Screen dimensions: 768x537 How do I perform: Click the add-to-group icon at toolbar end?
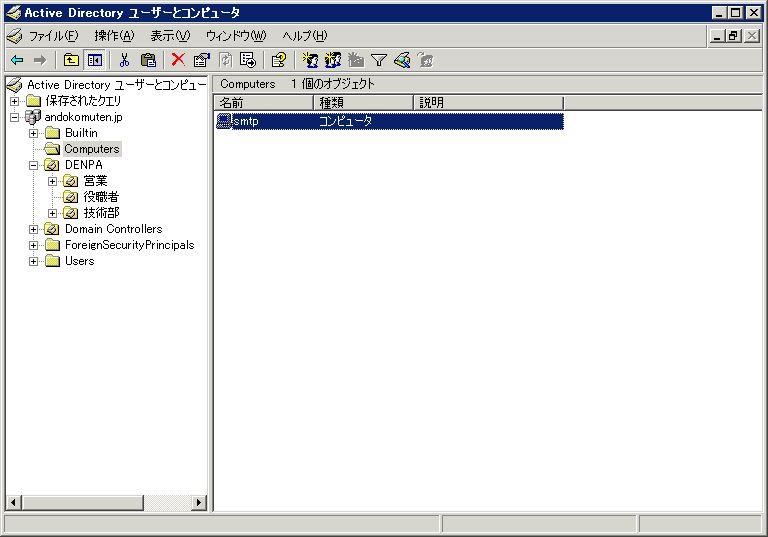426,60
